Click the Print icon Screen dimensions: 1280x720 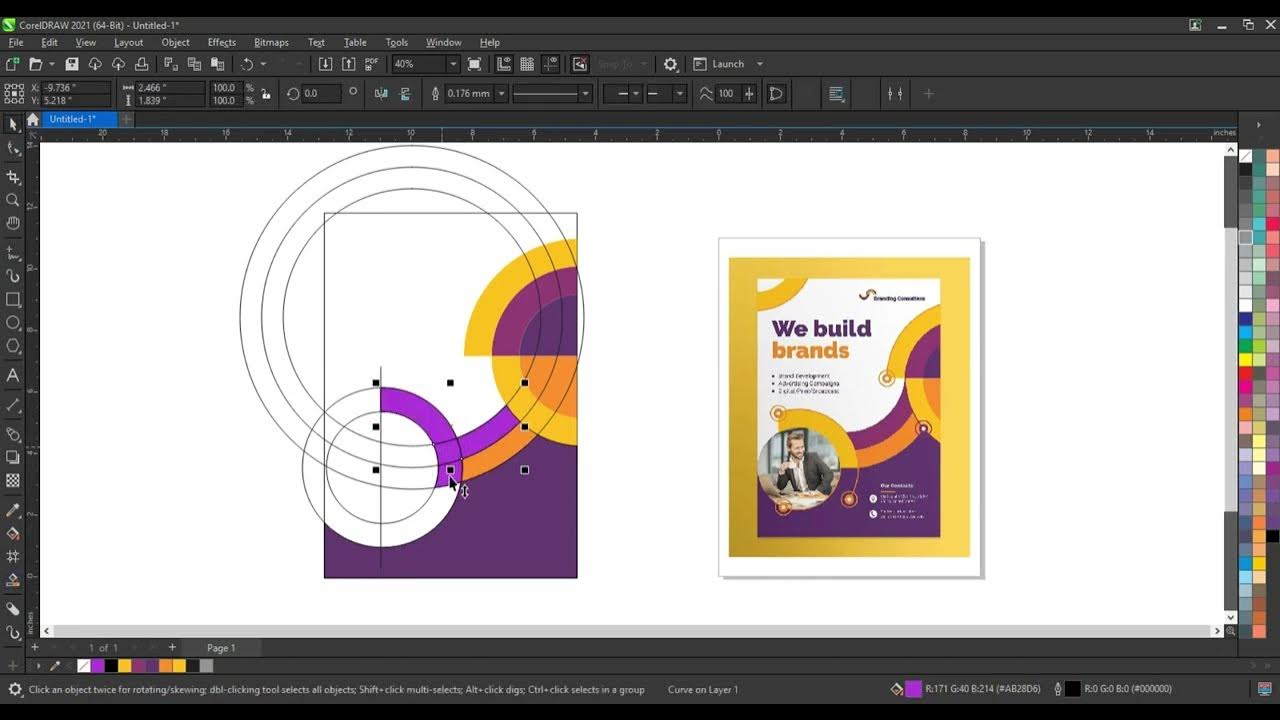pyautogui.click(x=141, y=64)
